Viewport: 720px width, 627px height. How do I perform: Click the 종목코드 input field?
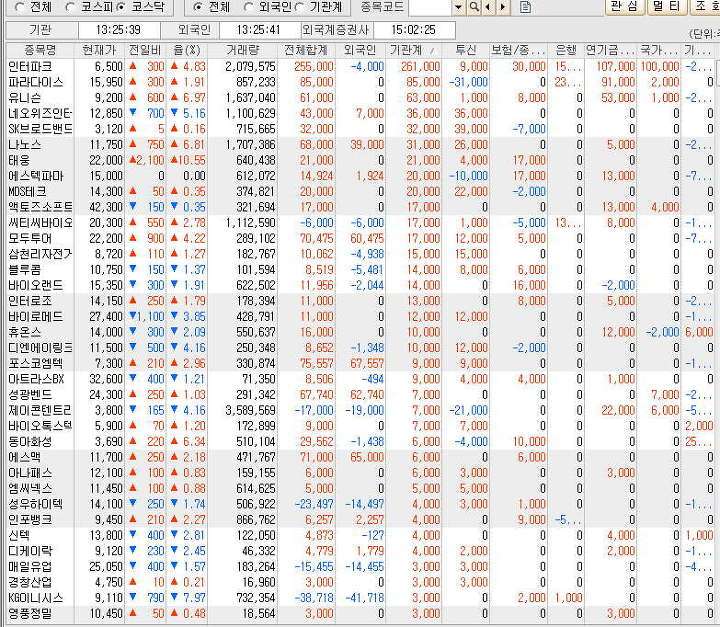(430, 7)
